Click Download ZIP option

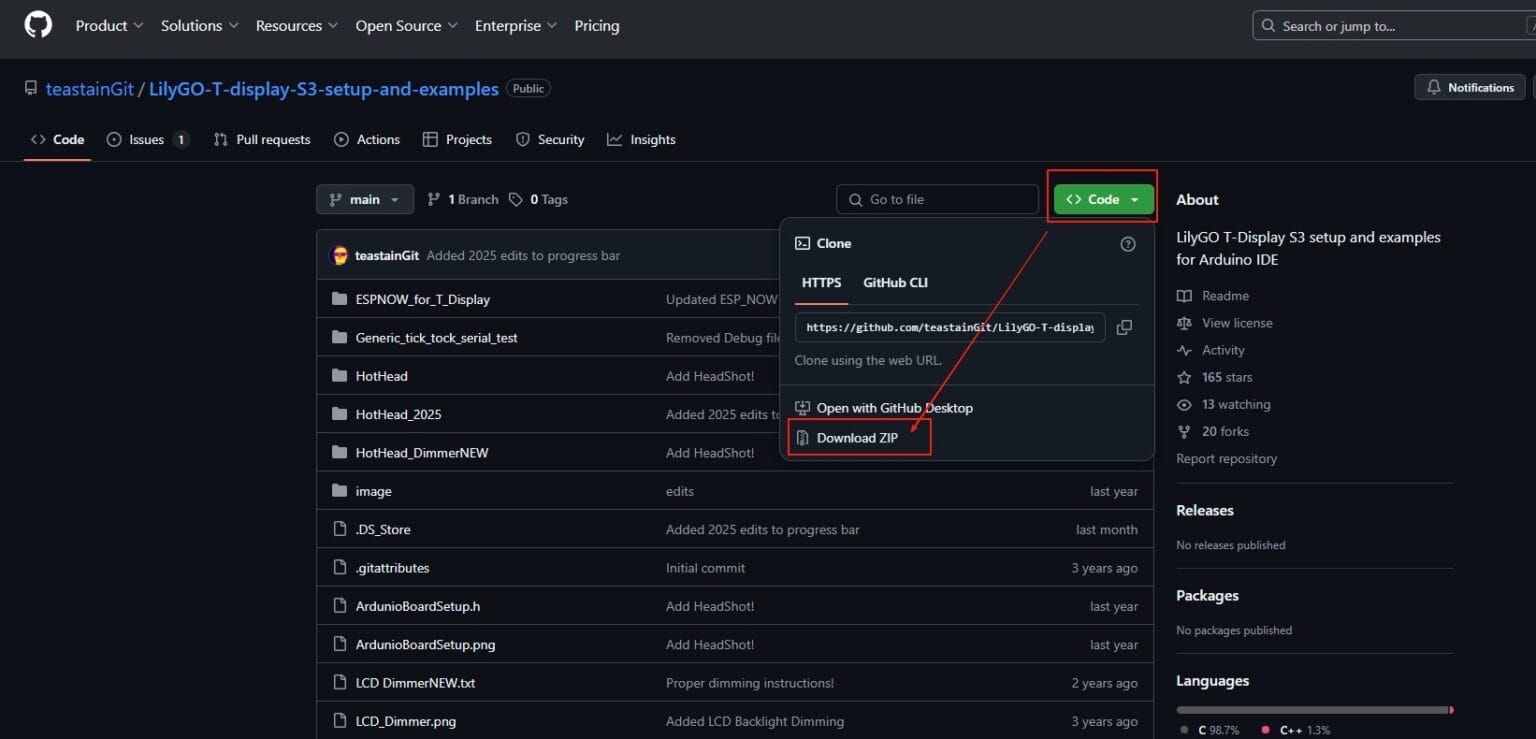click(x=857, y=438)
